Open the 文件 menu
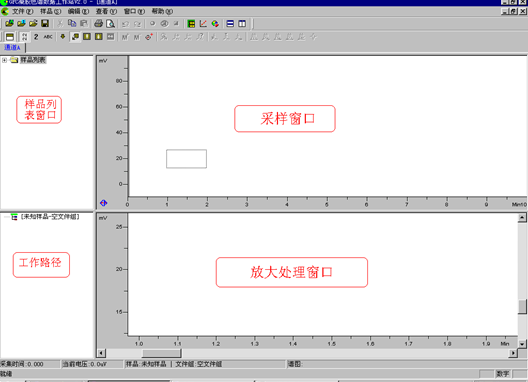This screenshot has height=382, width=528. (x=22, y=11)
